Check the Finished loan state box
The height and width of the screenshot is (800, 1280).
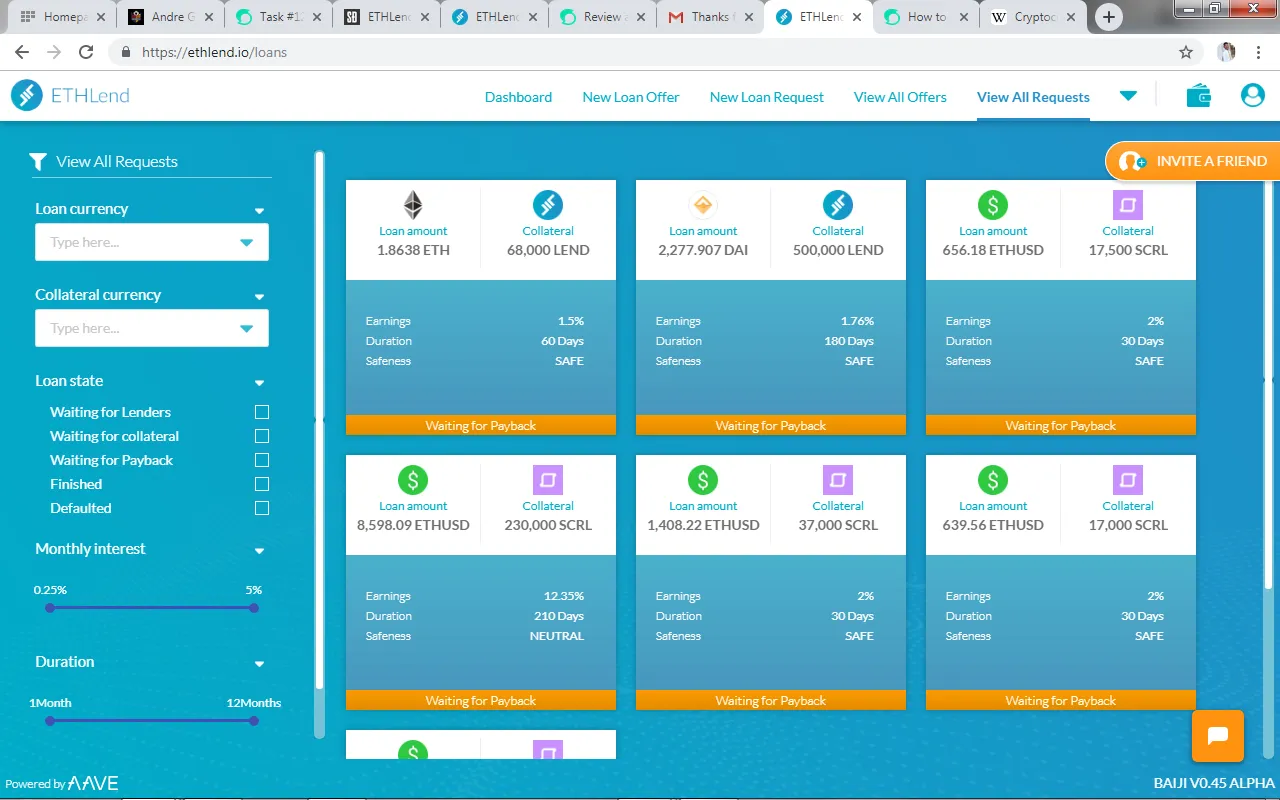click(x=262, y=484)
